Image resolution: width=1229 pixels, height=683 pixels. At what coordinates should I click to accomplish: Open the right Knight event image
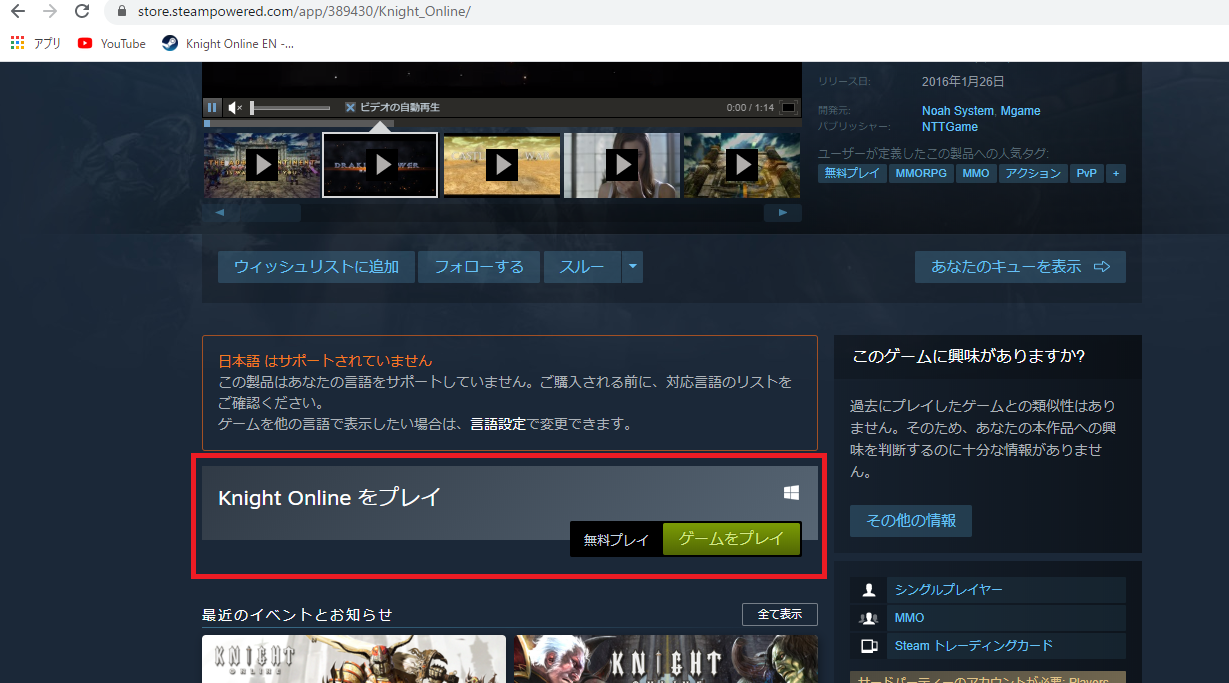[x=666, y=659]
